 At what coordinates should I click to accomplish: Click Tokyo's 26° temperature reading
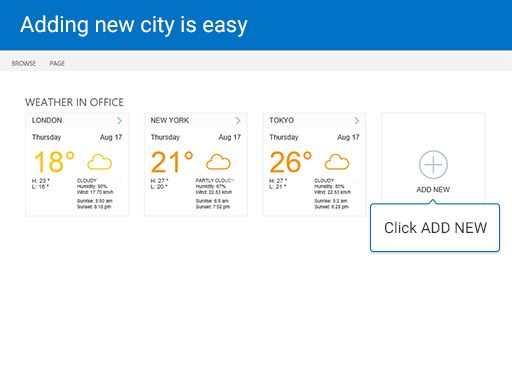click(291, 162)
